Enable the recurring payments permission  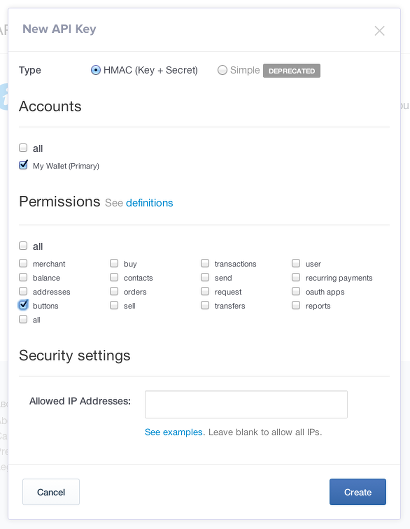(x=296, y=277)
